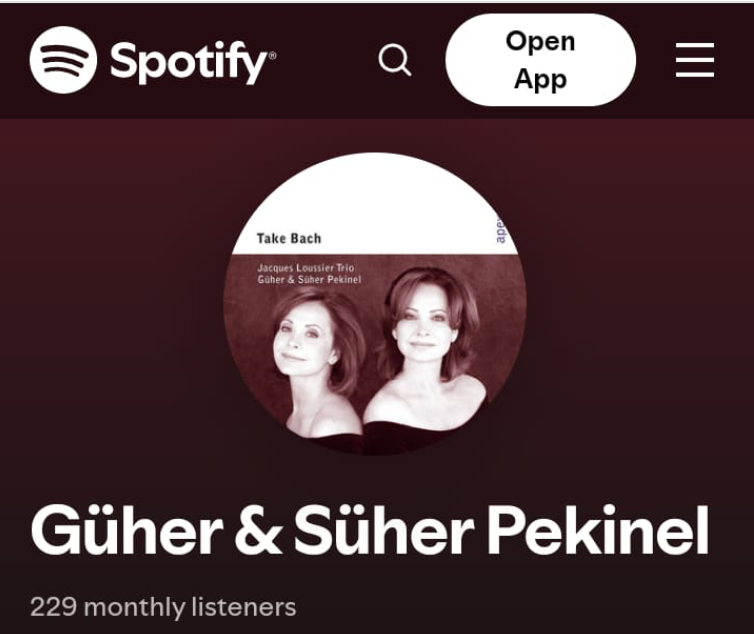Click the ampersand in the artist heading
This screenshot has width=754, height=634.
258,531
